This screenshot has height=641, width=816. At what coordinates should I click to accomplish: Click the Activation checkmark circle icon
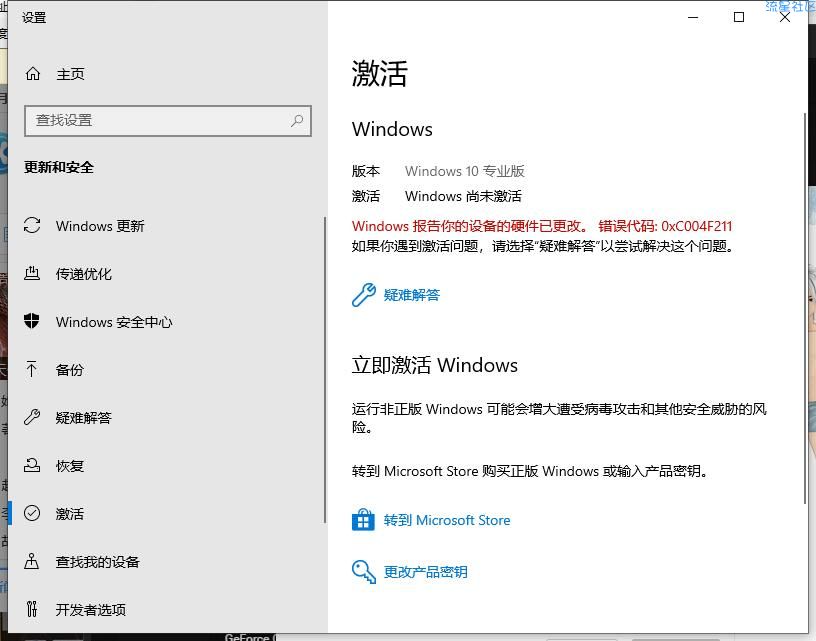(32, 513)
